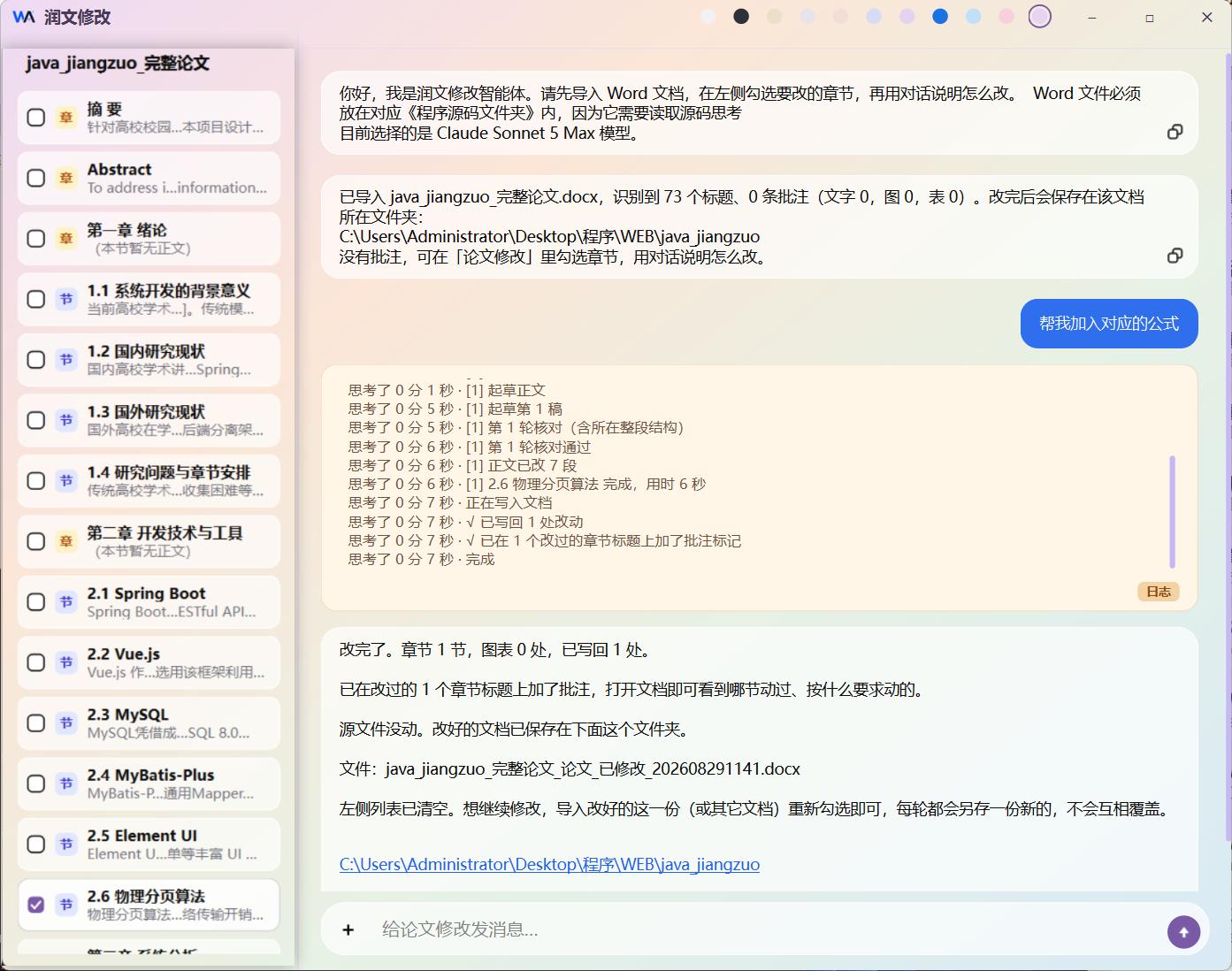Enable the 2.4 MyBatis-Plus checkbox
1232x971 pixels.
[36, 784]
